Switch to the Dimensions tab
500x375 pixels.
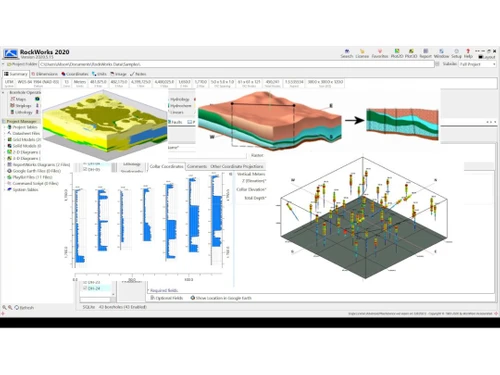click(x=45, y=74)
